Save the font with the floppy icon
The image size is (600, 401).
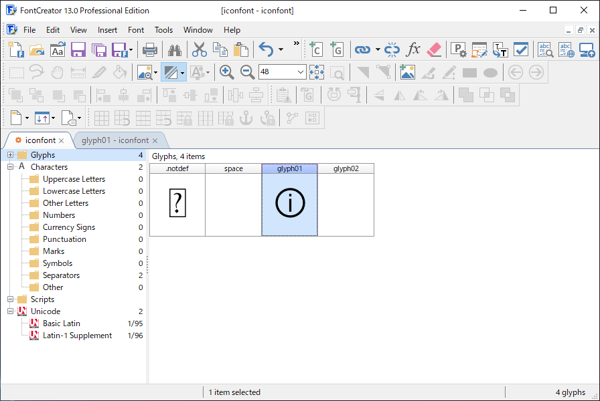point(78,50)
